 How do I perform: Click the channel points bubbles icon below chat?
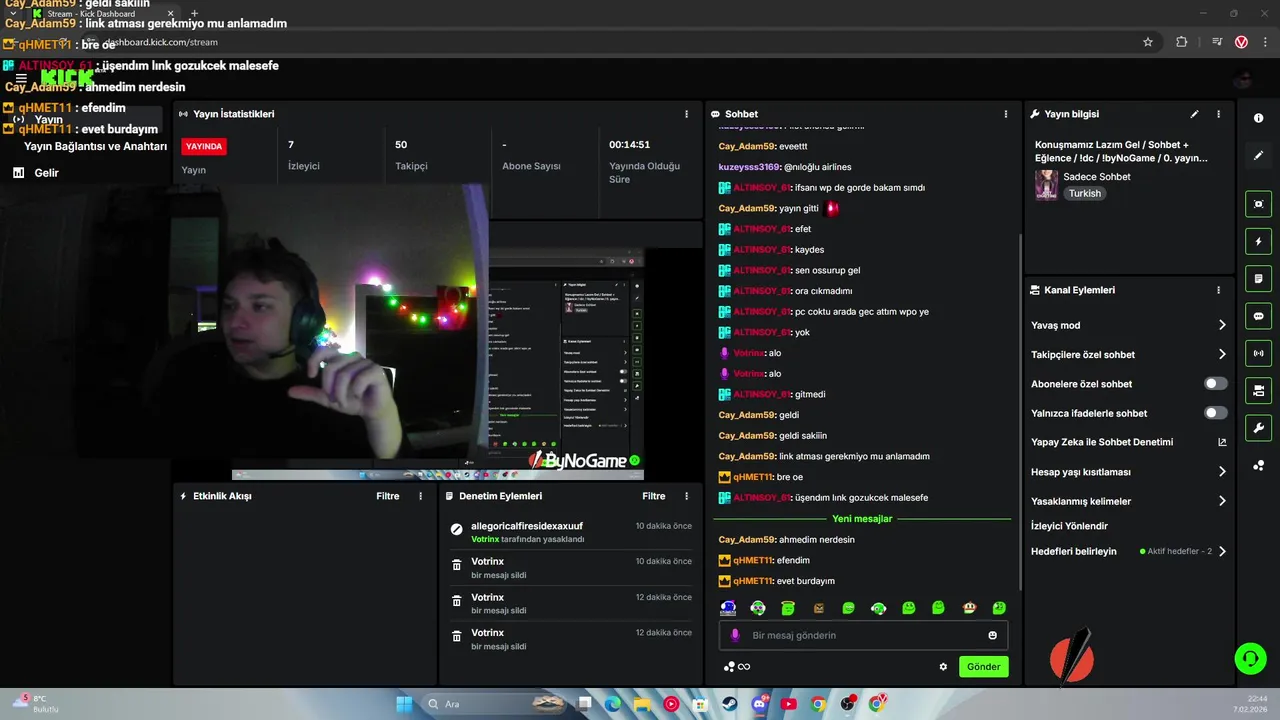click(x=730, y=667)
